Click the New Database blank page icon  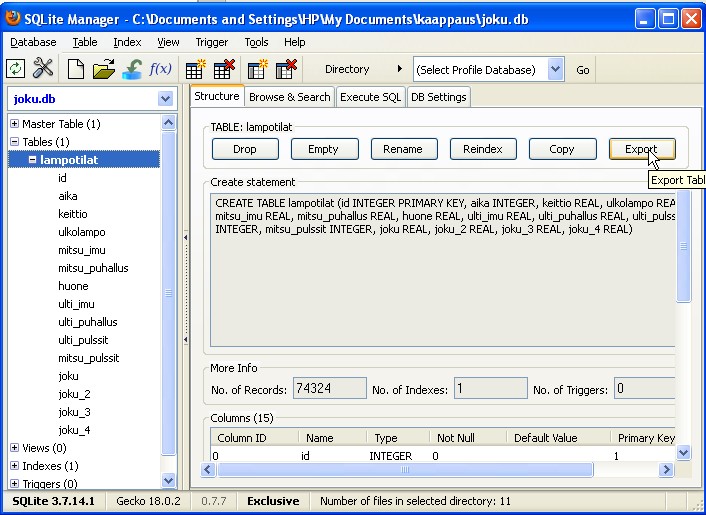point(76,69)
